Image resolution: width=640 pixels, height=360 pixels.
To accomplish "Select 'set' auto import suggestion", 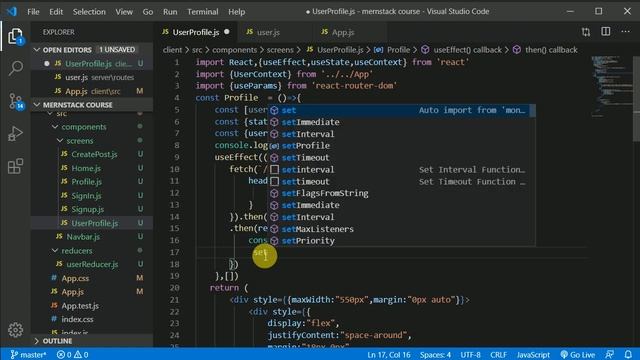I will tap(401, 110).
